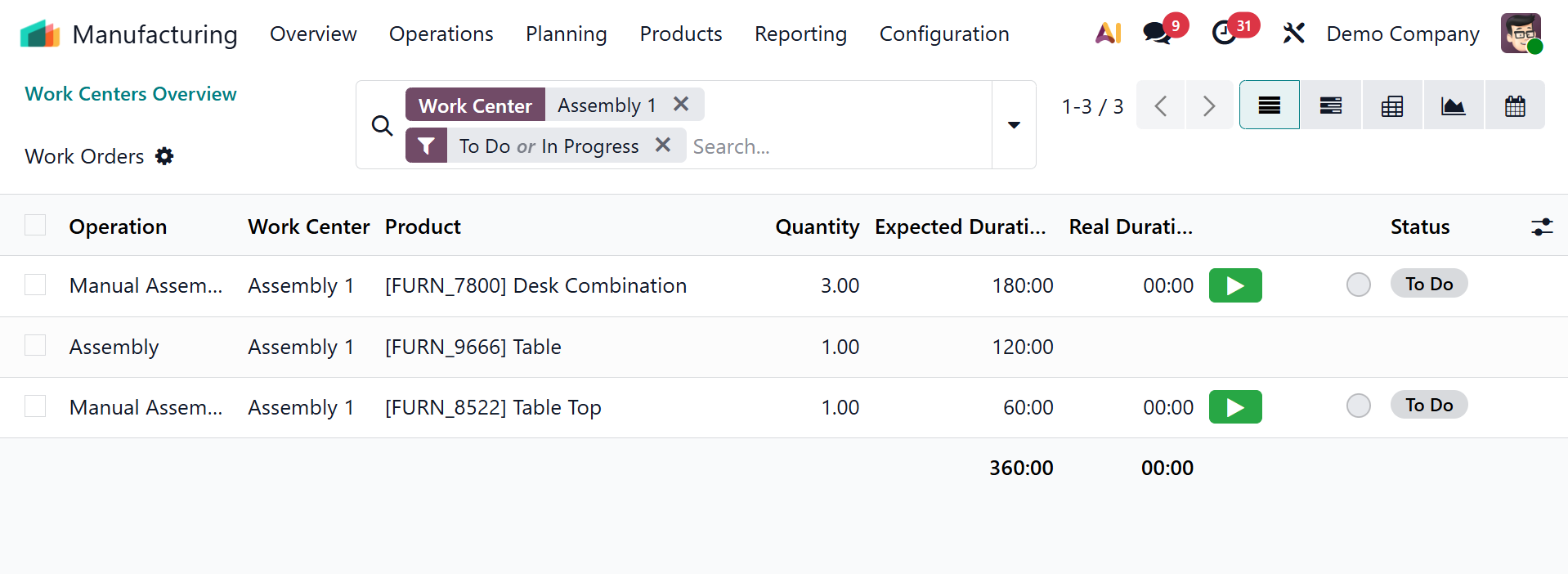Click the To Do status of Table Top
The height and width of the screenshot is (574, 1568).
[x=1428, y=405]
